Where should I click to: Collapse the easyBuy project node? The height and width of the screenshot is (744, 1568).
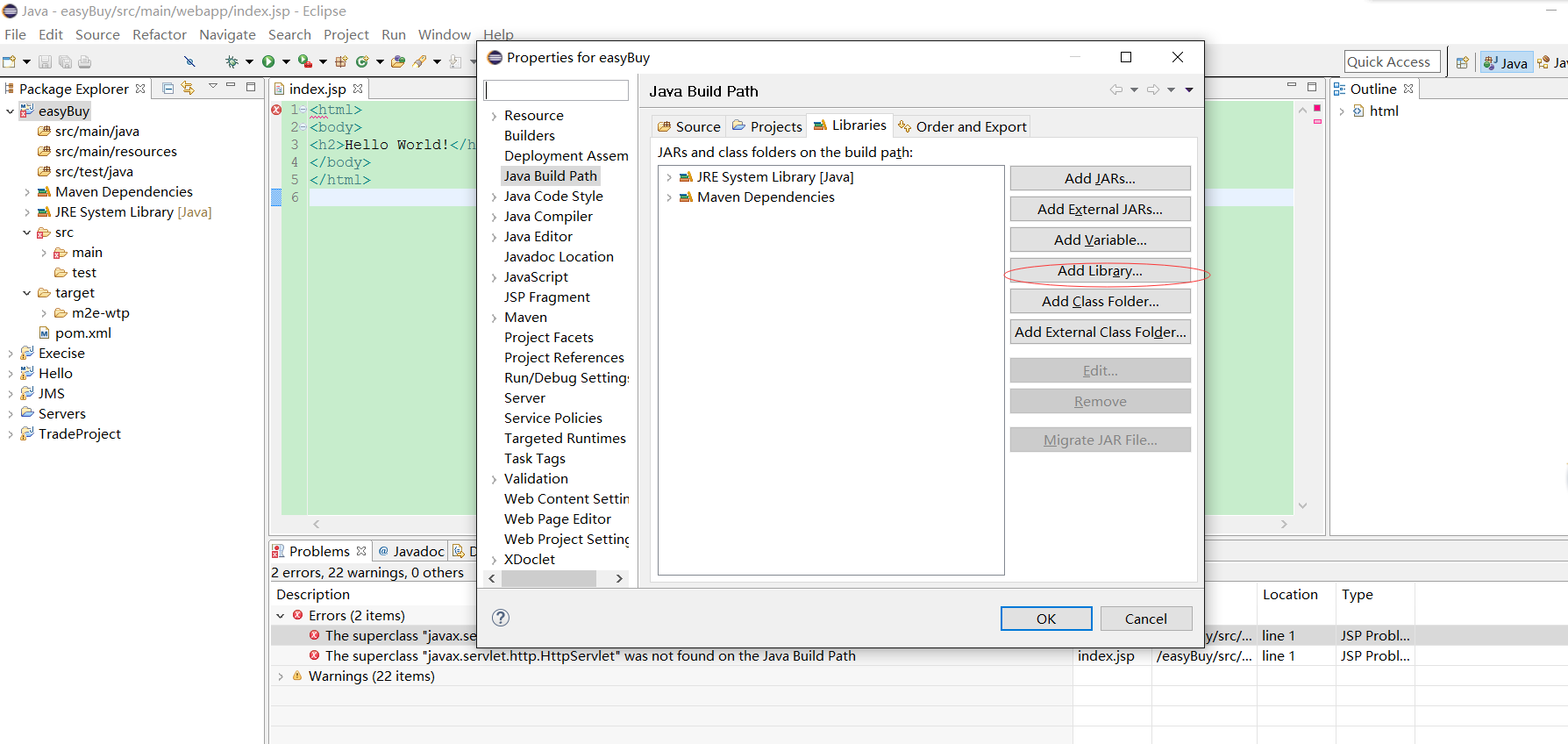(10, 111)
